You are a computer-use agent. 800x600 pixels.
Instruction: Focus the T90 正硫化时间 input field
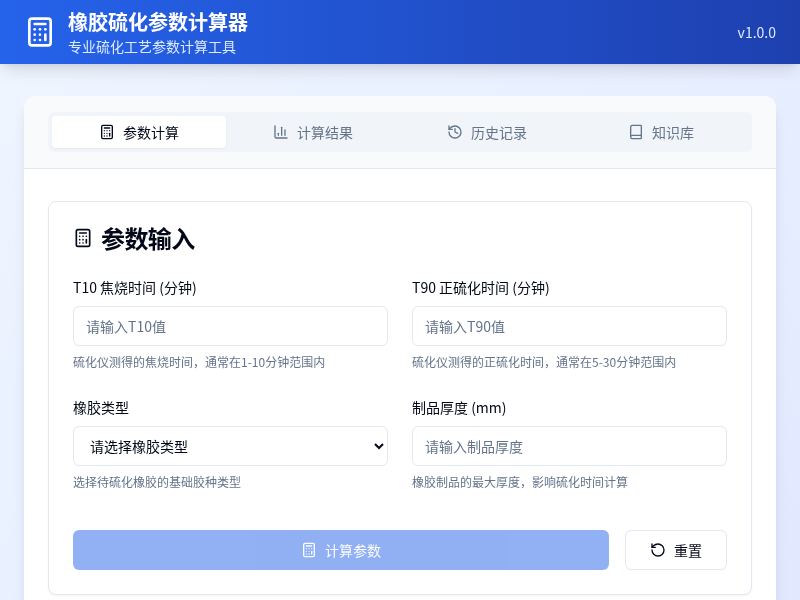point(569,326)
